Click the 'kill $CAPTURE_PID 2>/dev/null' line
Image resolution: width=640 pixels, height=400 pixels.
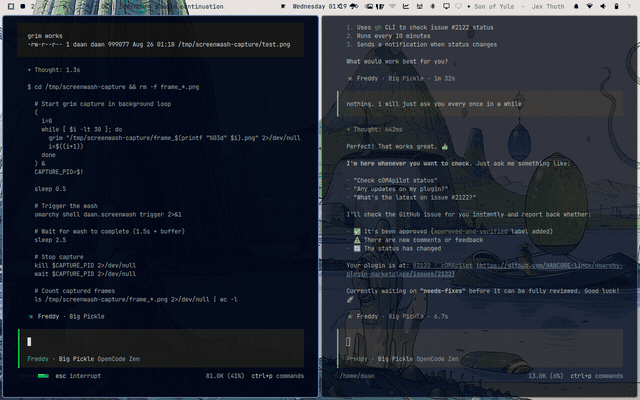pyautogui.click(x=85, y=265)
